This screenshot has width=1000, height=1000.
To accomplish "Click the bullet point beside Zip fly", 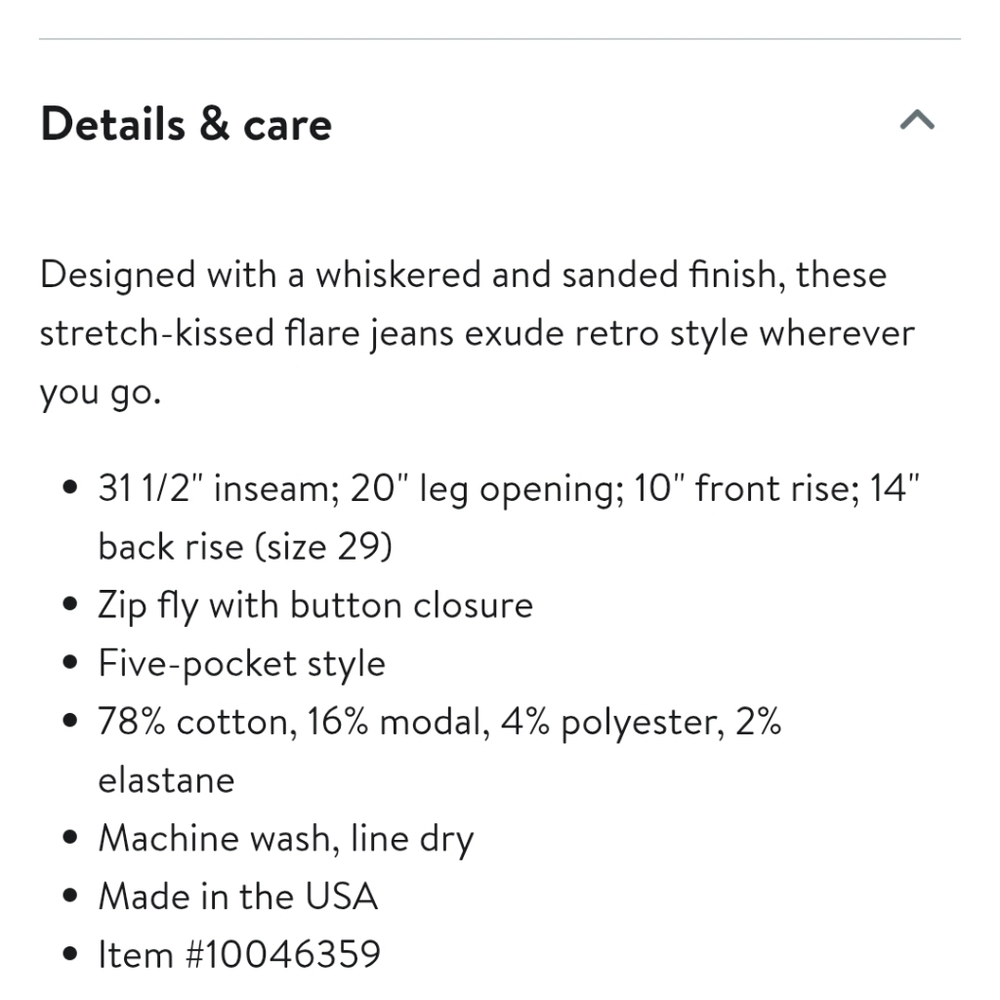I will click(70, 605).
